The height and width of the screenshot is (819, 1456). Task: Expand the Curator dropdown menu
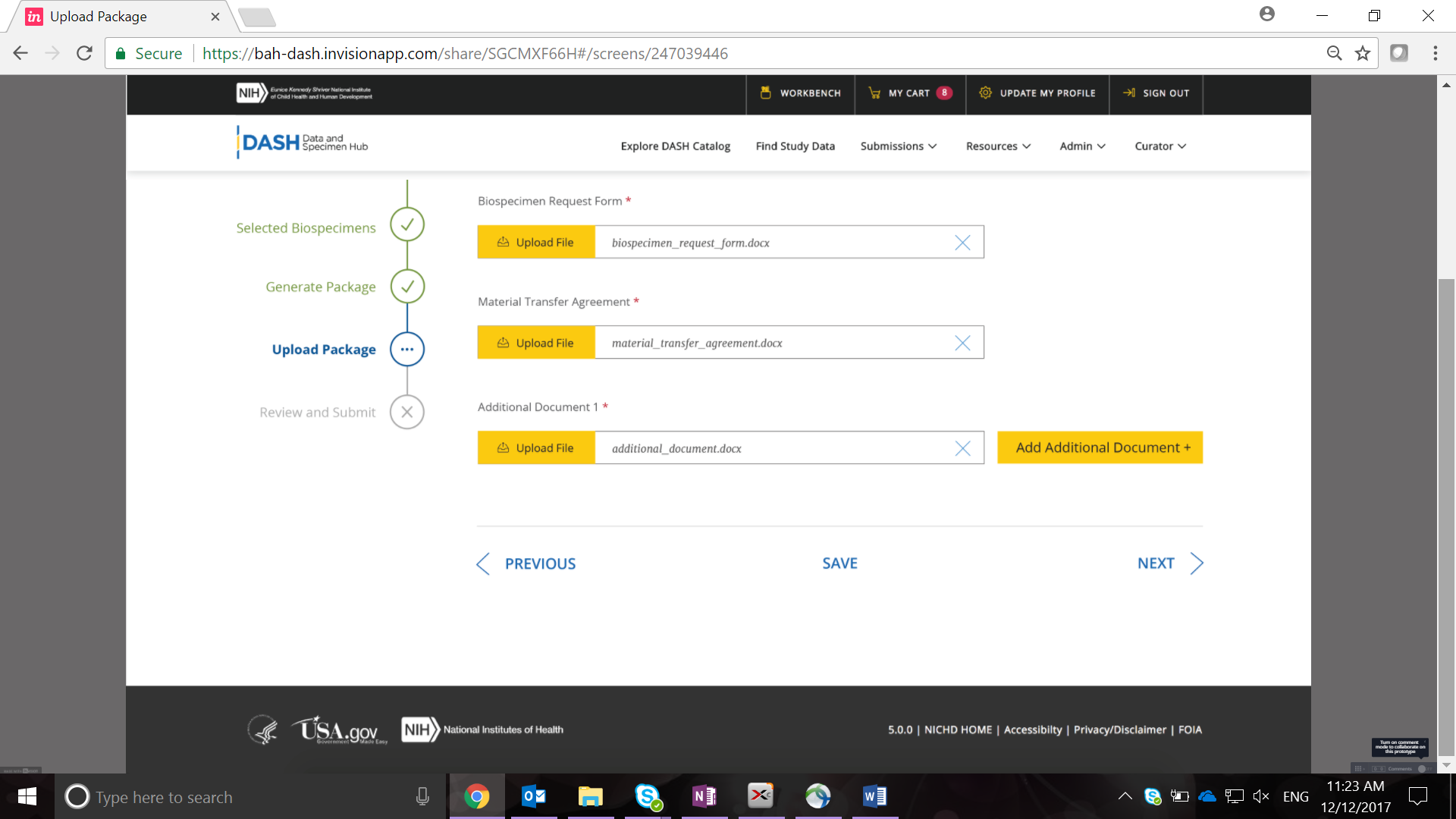[1159, 146]
